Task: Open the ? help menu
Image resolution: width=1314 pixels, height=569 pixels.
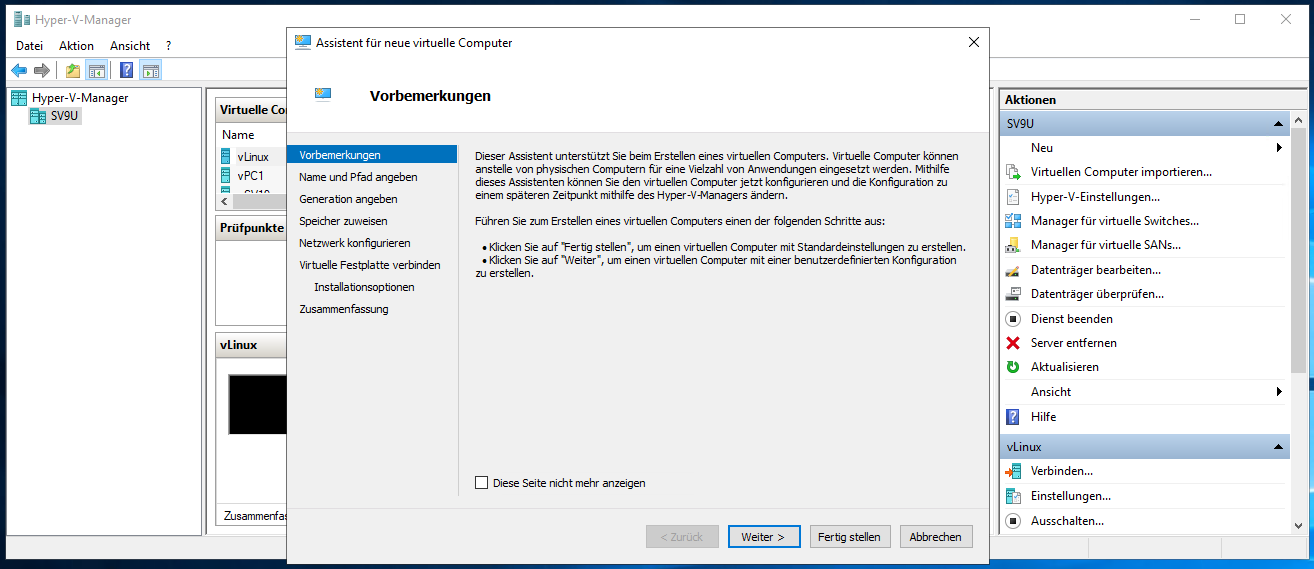Action: click(169, 46)
